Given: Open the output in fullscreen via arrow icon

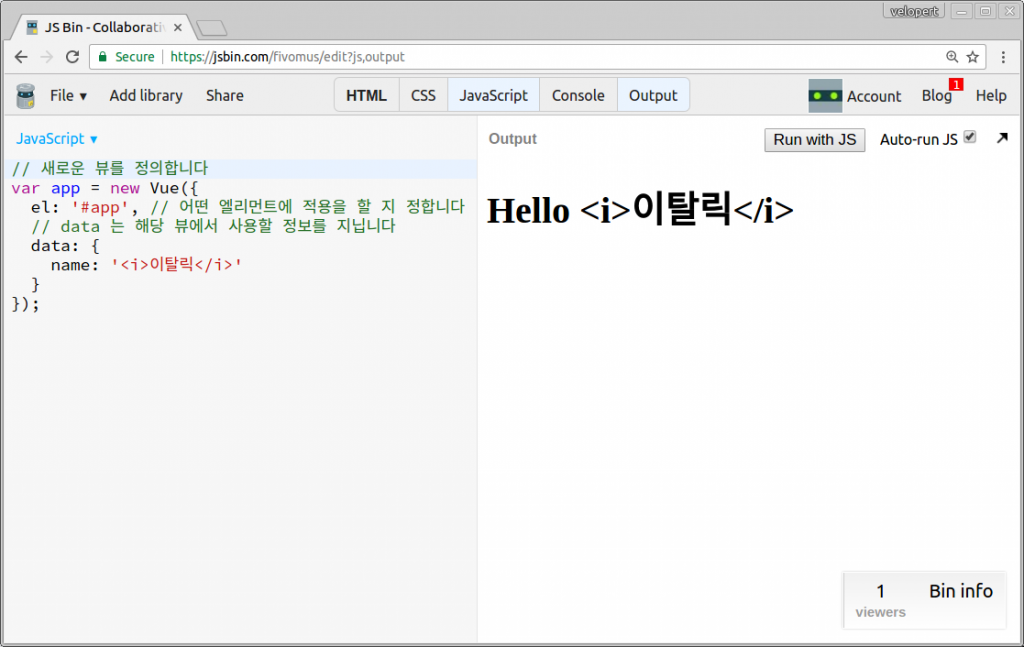Looking at the screenshot, I should pyautogui.click(x=1002, y=139).
